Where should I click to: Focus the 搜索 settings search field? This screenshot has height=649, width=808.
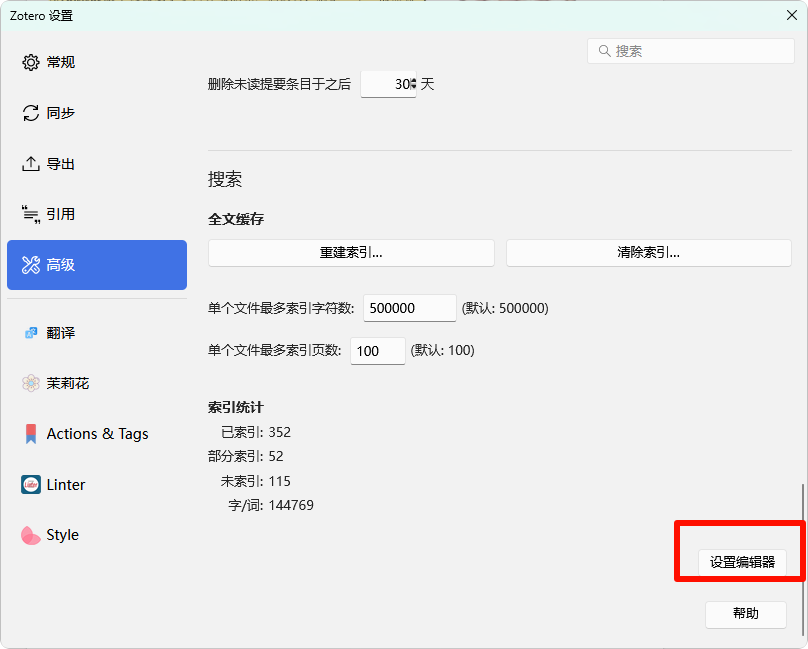[x=691, y=51]
